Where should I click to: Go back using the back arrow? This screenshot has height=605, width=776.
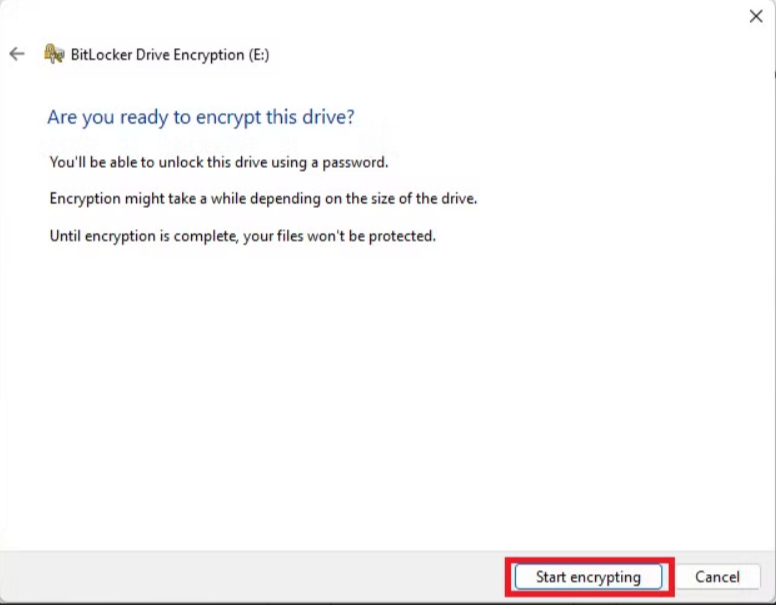pos(17,53)
